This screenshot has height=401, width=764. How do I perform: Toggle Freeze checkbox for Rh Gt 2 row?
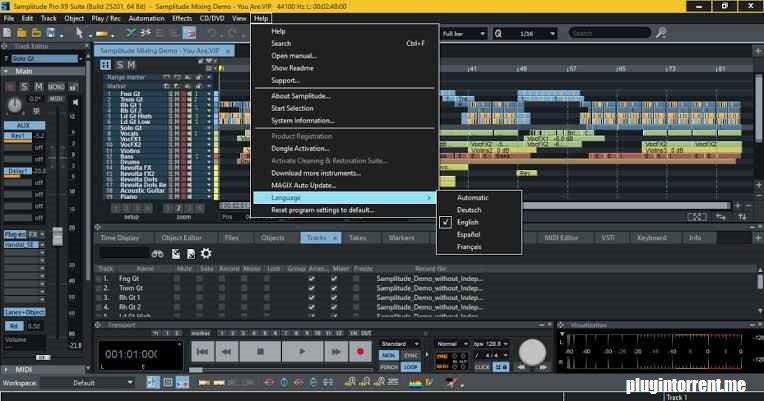pos(356,307)
